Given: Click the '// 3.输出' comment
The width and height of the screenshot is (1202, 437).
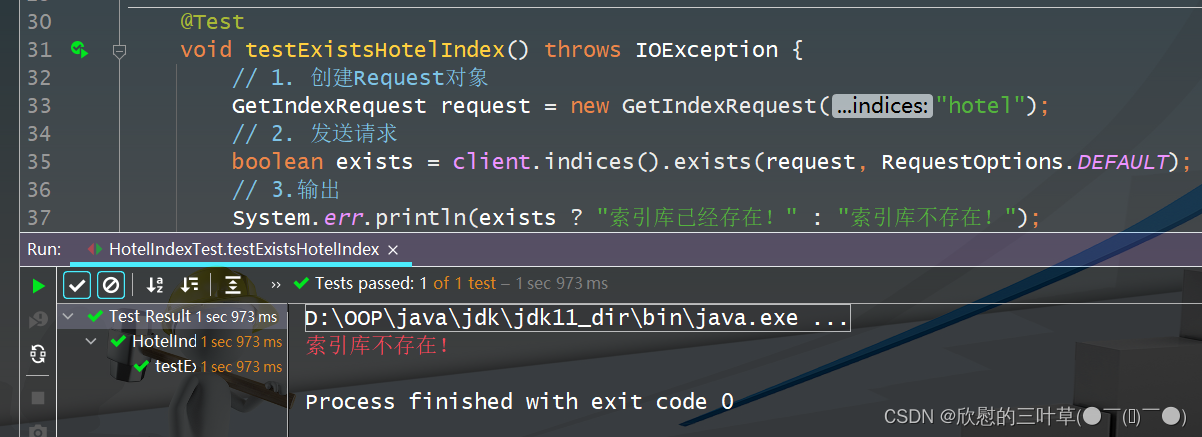Looking at the screenshot, I should (x=287, y=190).
